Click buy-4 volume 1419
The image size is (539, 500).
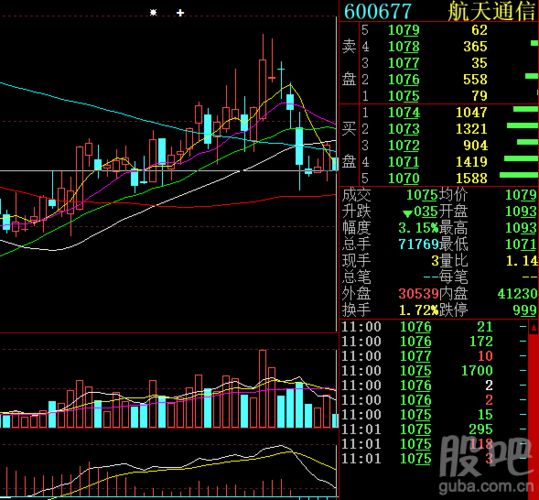pyautogui.click(x=472, y=162)
